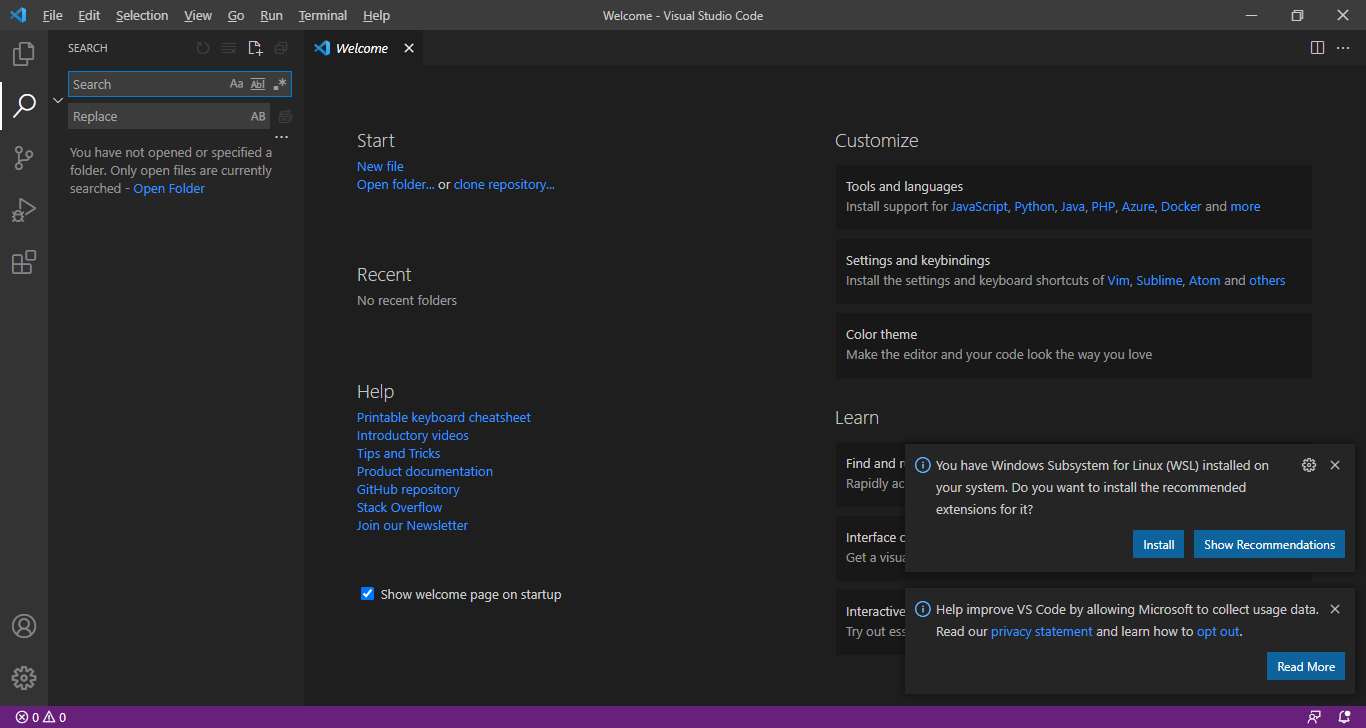Click the Replace All icon
Viewport: 1366px width, 728px height.
285,116
